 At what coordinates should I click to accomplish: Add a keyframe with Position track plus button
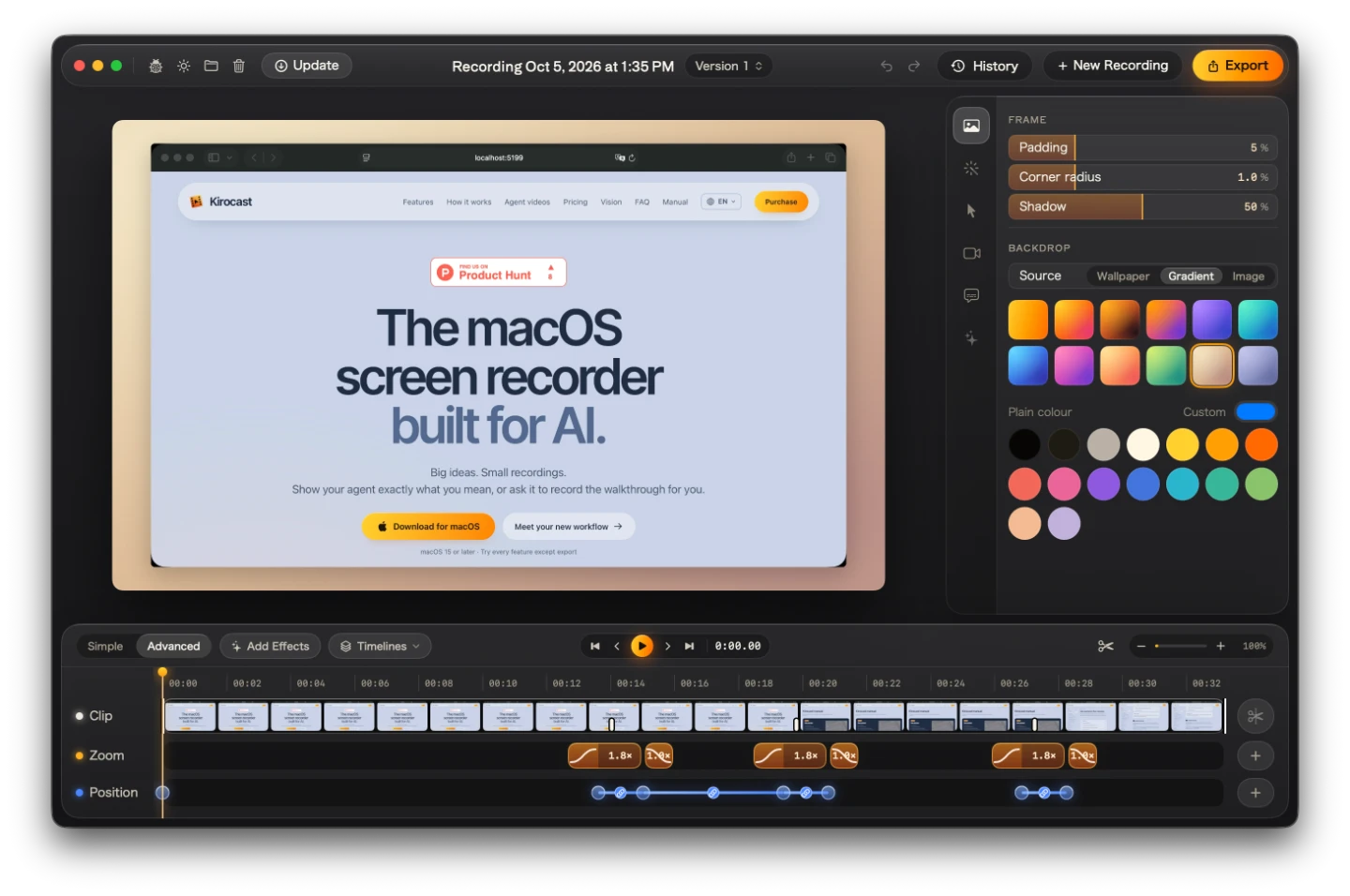click(x=1255, y=793)
